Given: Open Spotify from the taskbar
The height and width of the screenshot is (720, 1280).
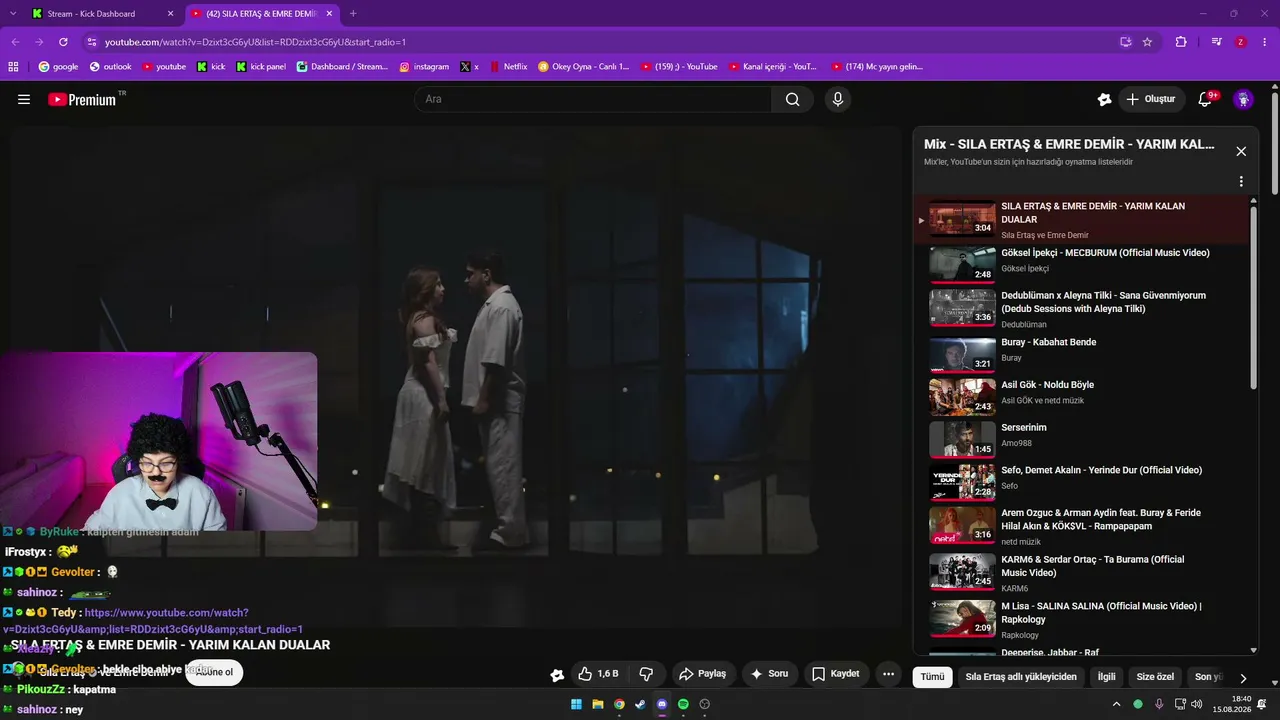Looking at the screenshot, I should 683,704.
